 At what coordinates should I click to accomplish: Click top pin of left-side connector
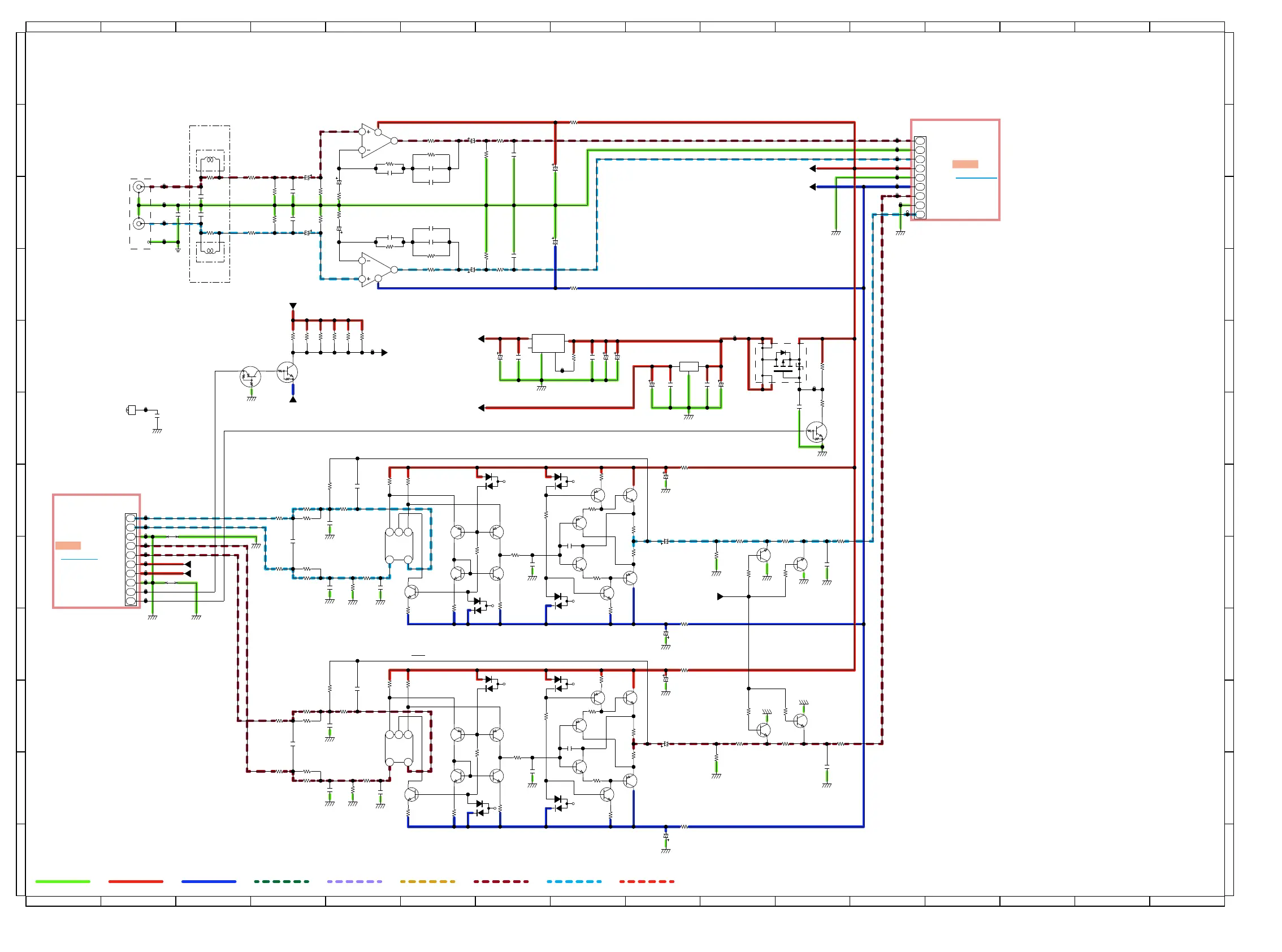131,518
